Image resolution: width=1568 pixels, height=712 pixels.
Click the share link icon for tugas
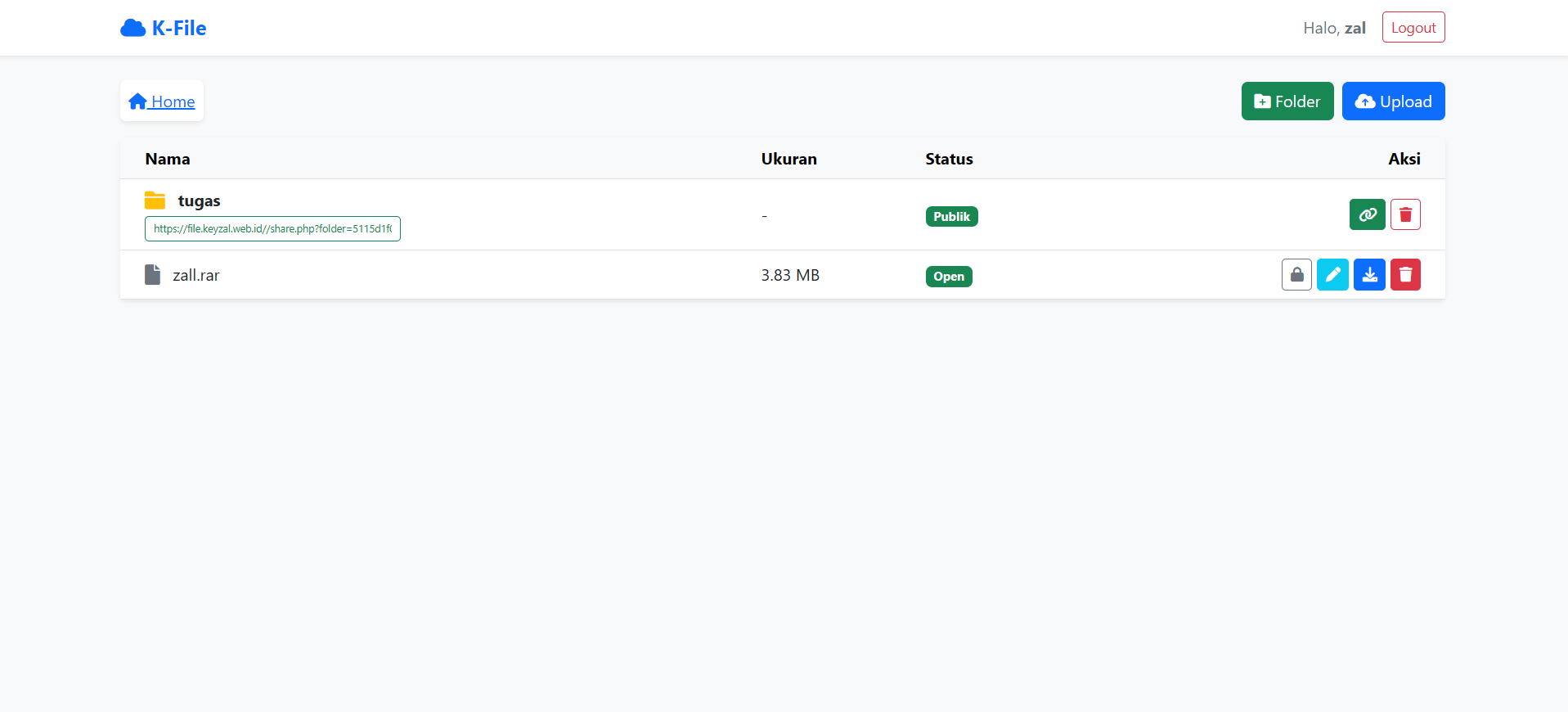[1367, 215]
